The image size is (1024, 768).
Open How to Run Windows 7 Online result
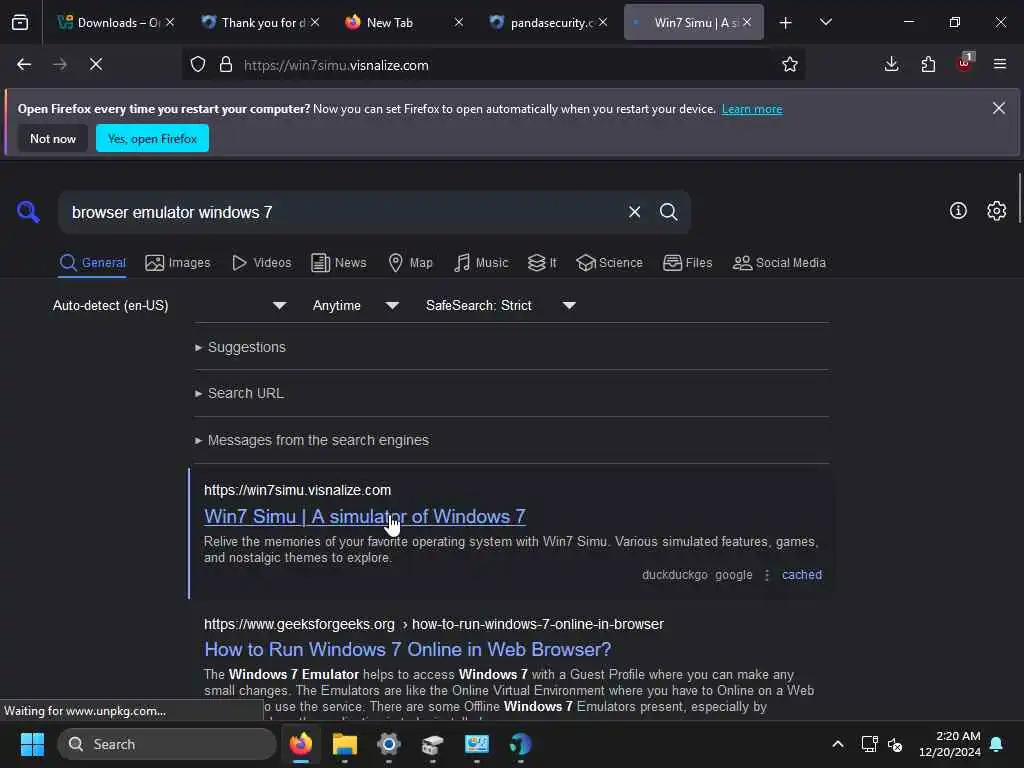point(408,649)
